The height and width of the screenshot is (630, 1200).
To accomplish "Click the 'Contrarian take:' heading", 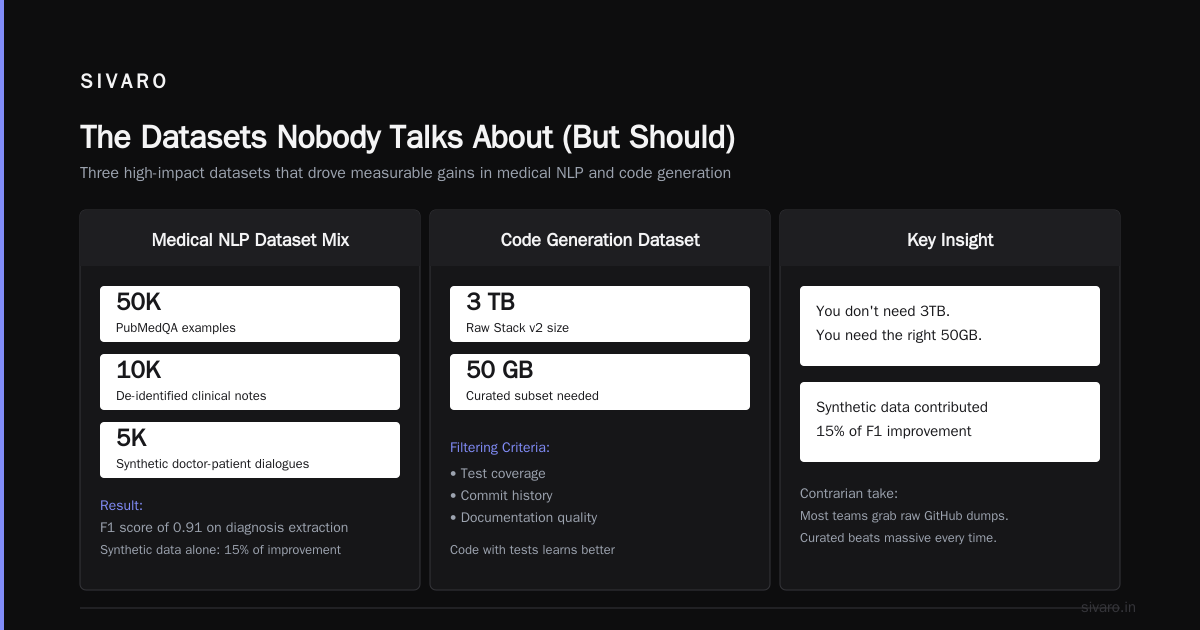I will (849, 494).
